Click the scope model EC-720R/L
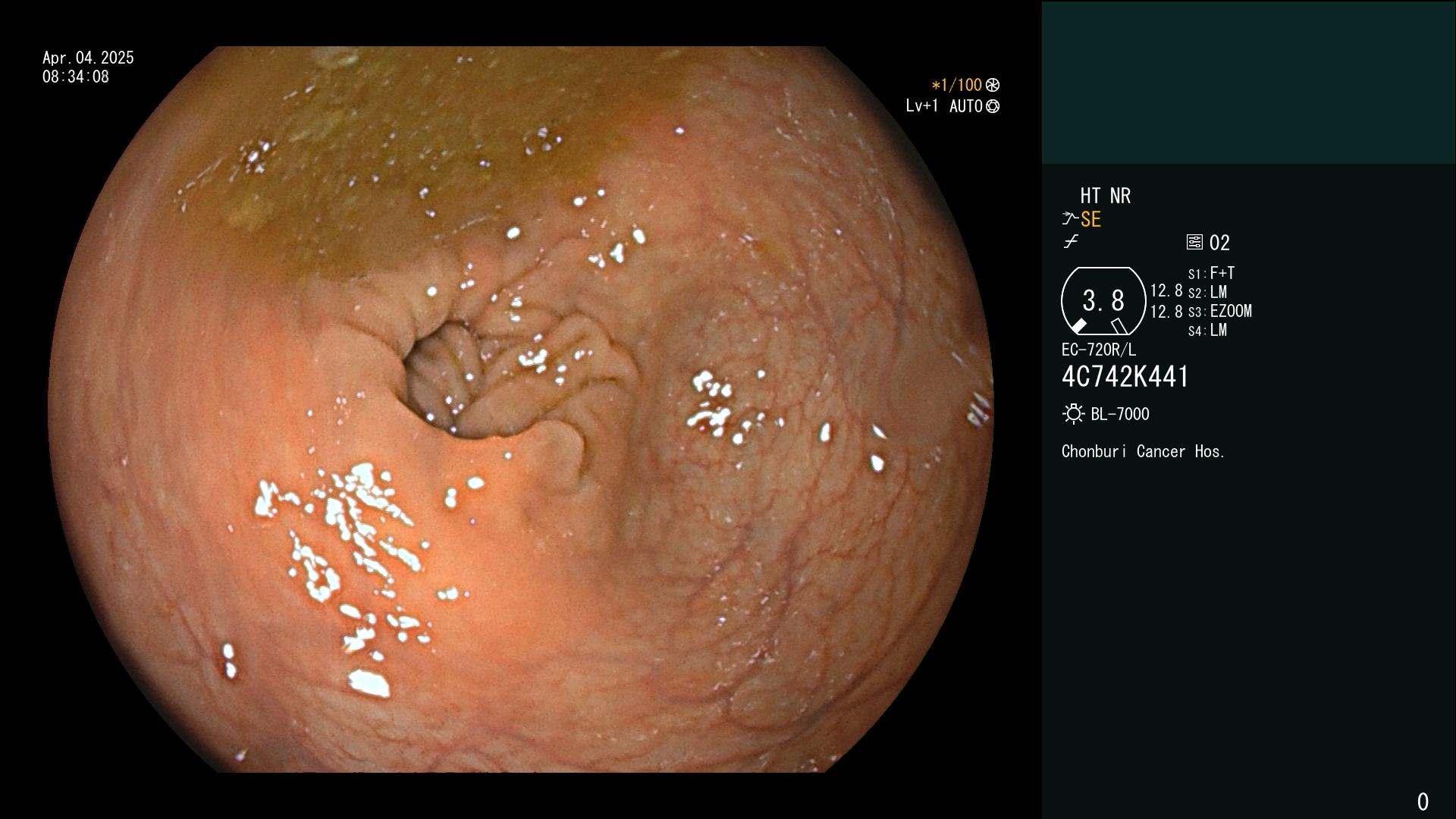Viewport: 1456px width, 819px height. click(1099, 350)
